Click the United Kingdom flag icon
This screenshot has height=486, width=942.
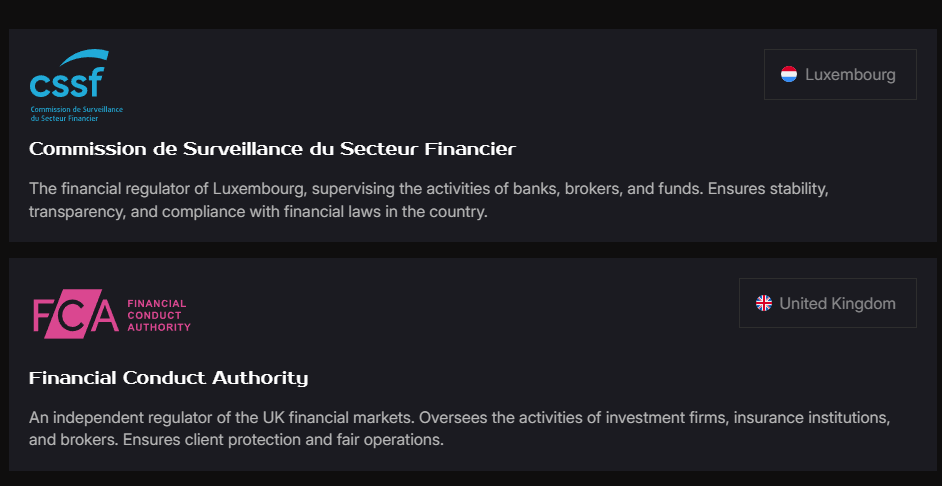click(764, 303)
